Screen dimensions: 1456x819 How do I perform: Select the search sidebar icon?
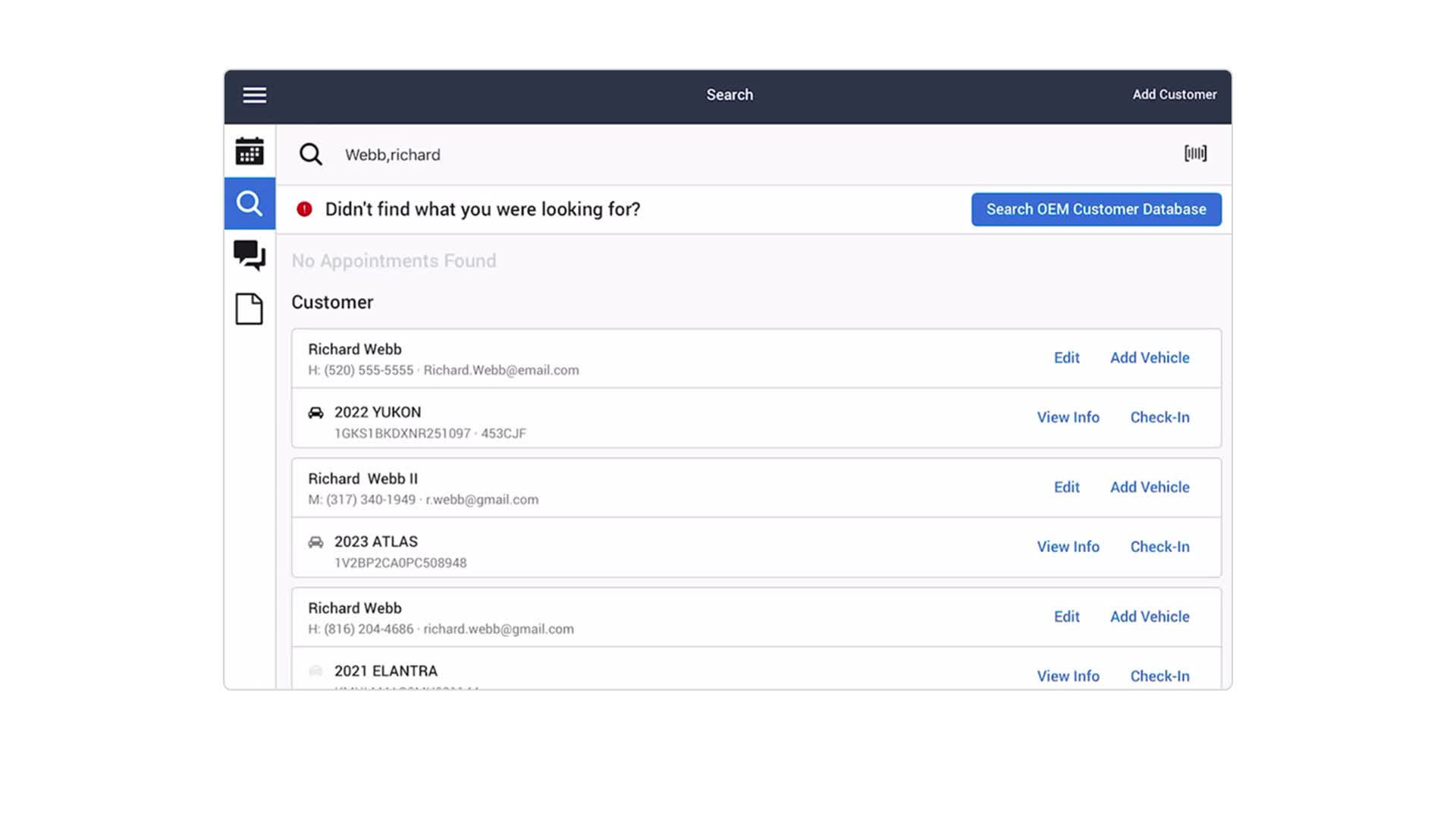point(249,203)
